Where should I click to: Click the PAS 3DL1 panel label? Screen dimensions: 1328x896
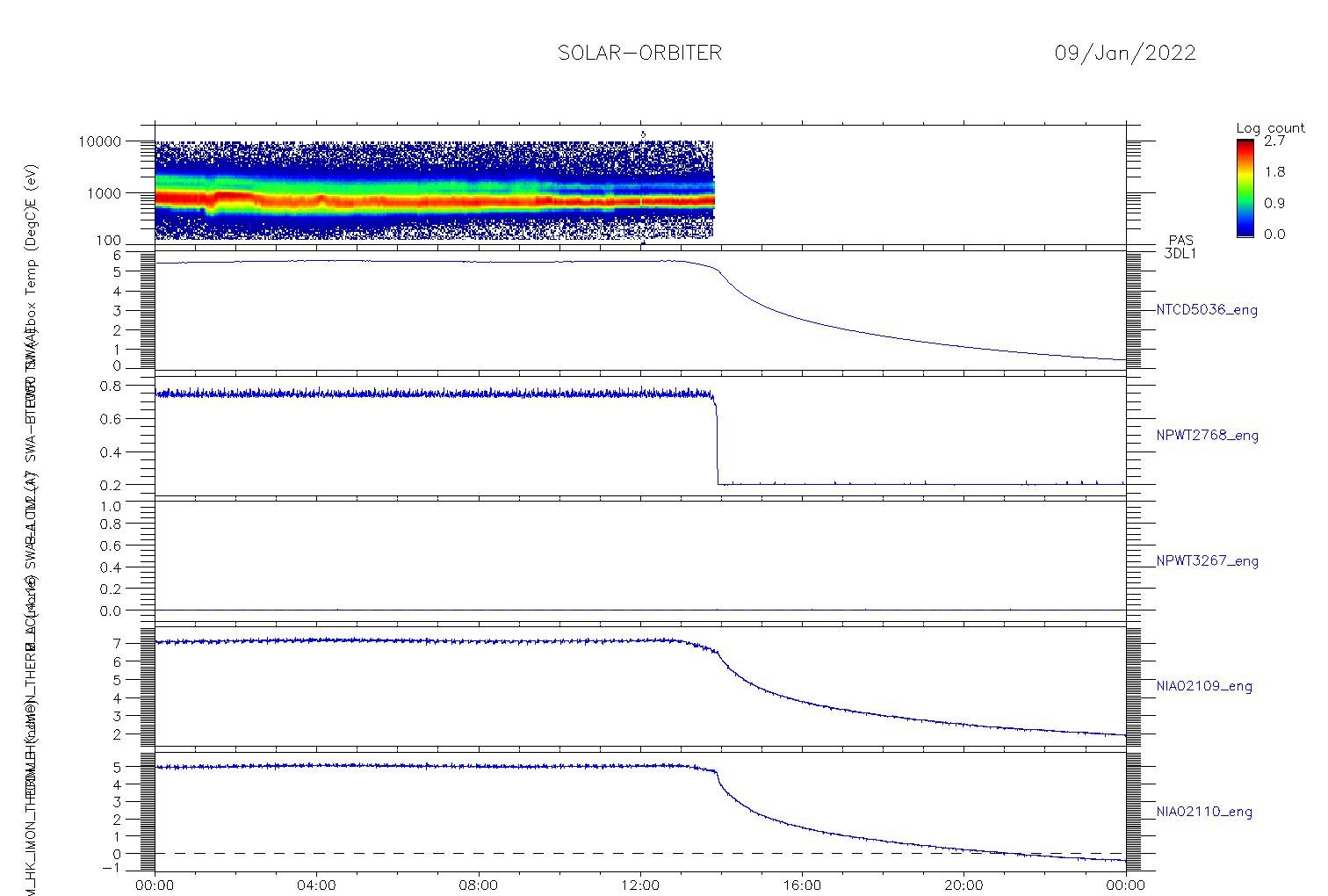click(1180, 247)
